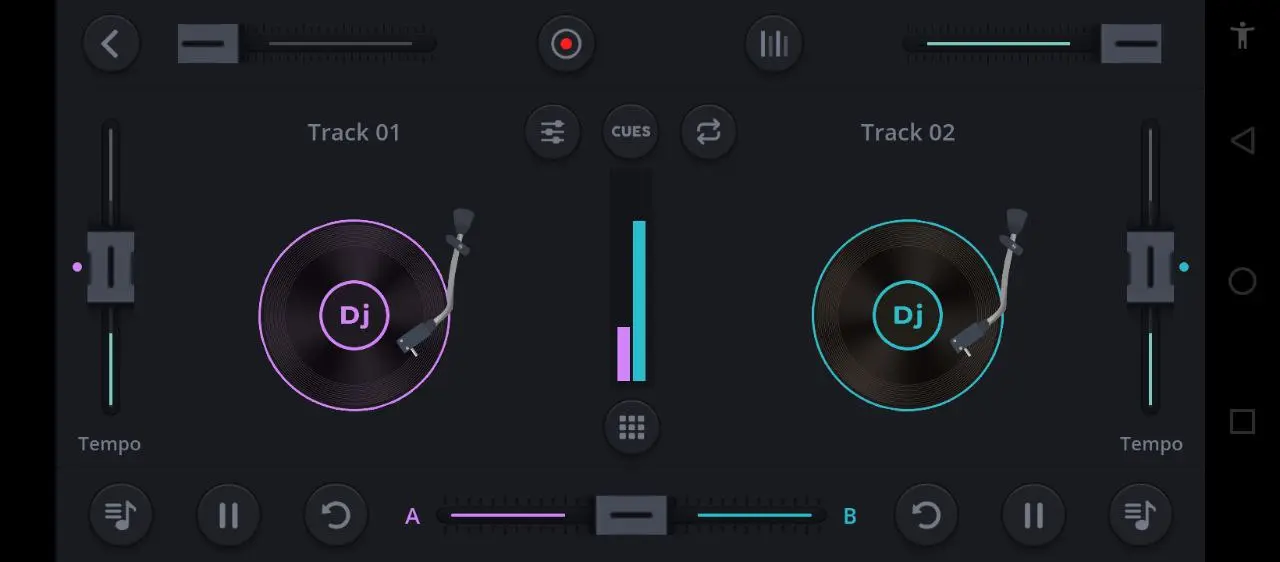1280x562 pixels.
Task: Tap the Android back triangle button
Action: pos(1242,141)
